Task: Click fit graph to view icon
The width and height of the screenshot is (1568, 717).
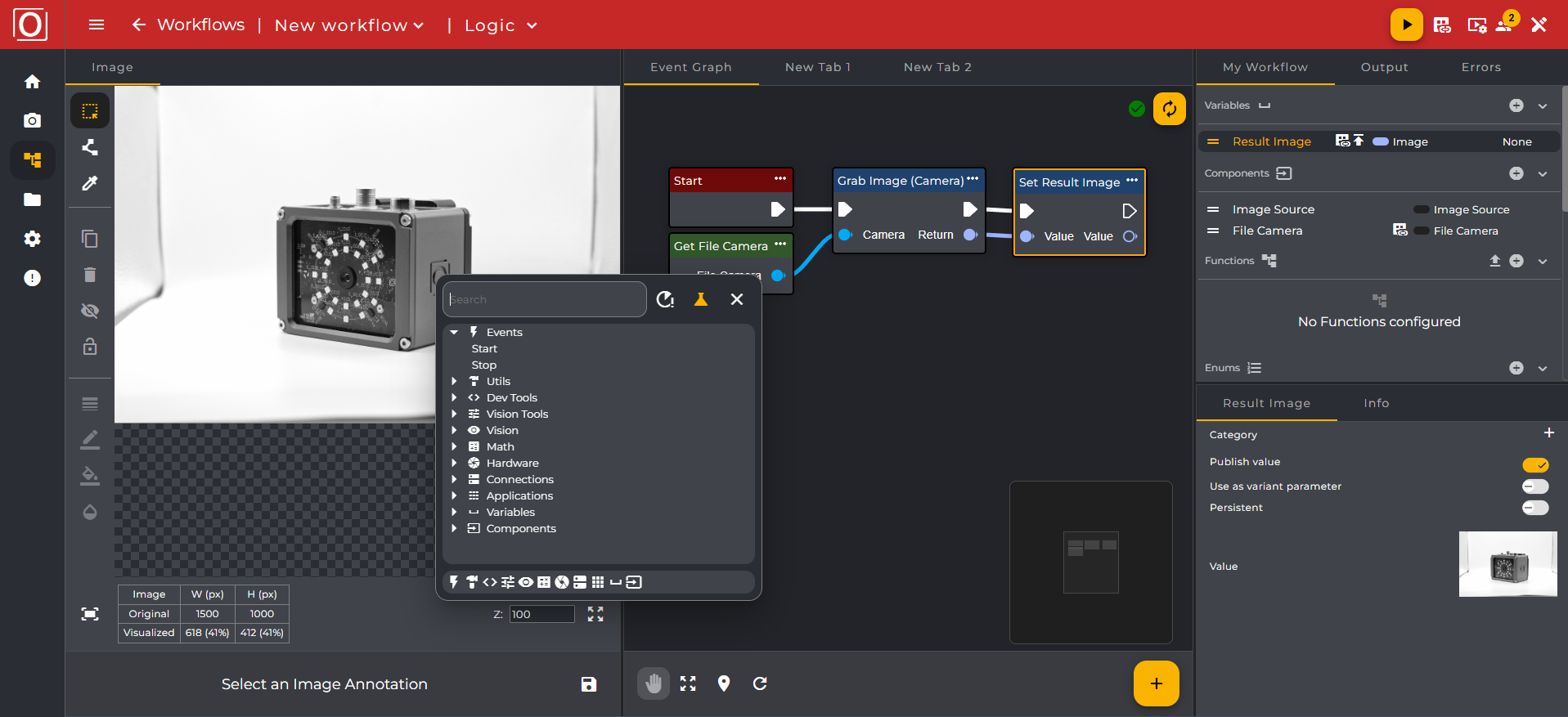Action: tap(689, 683)
